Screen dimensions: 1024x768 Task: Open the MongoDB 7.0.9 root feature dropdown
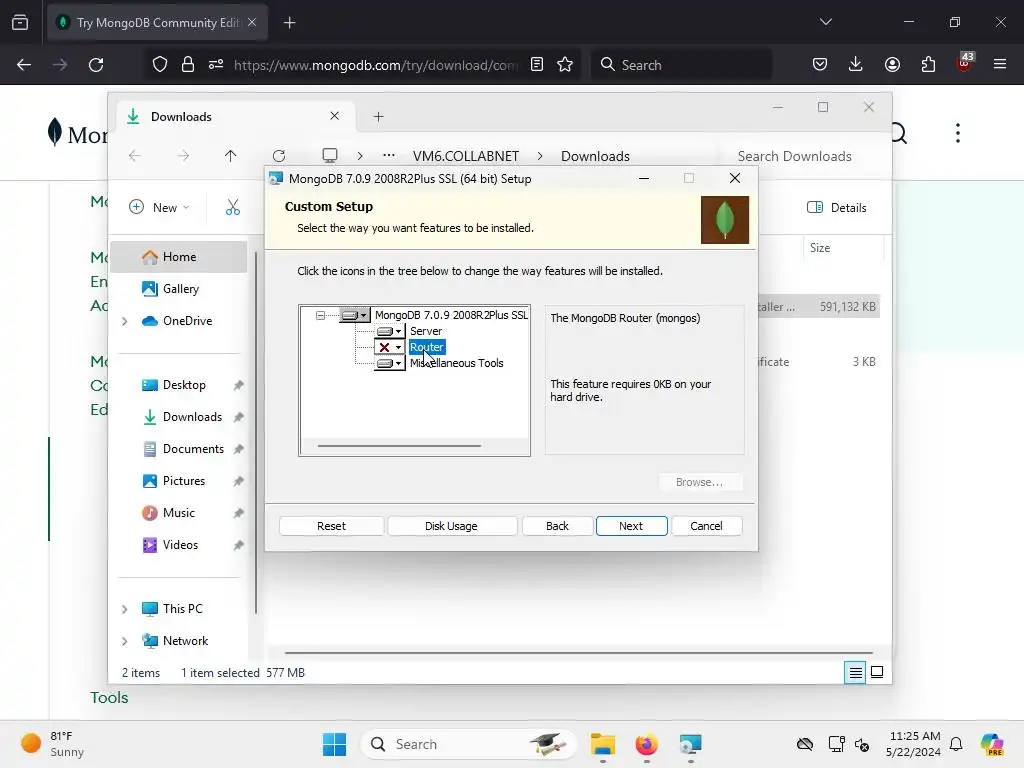tap(355, 315)
